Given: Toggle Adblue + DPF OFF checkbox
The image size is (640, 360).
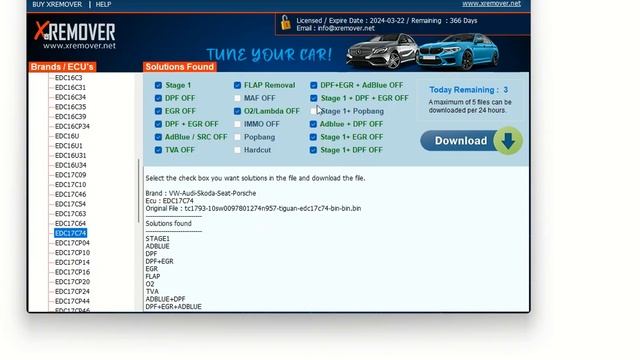Looking at the screenshot, I should (x=313, y=124).
